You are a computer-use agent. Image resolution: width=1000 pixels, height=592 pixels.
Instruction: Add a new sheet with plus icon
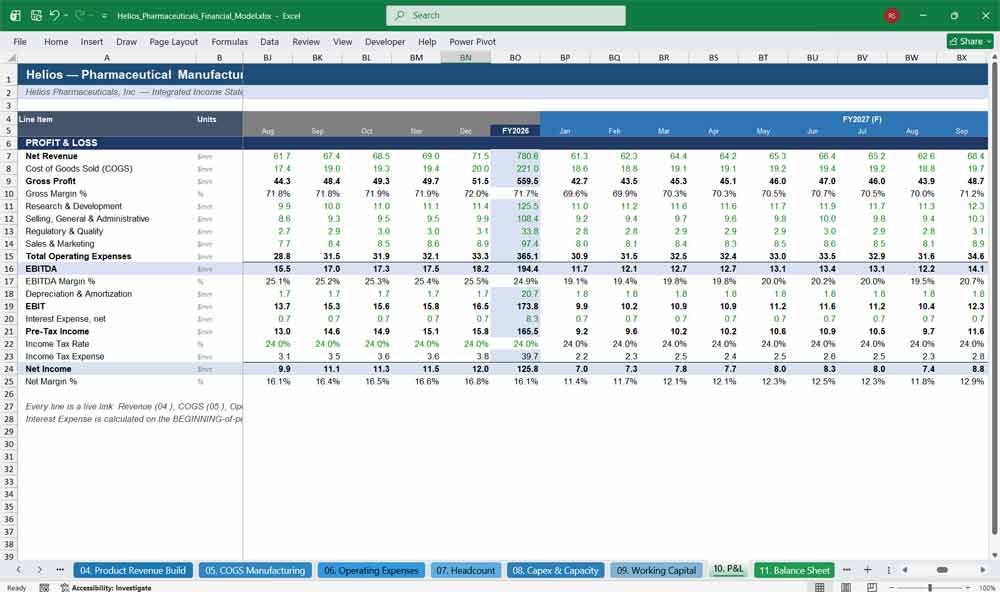point(867,570)
